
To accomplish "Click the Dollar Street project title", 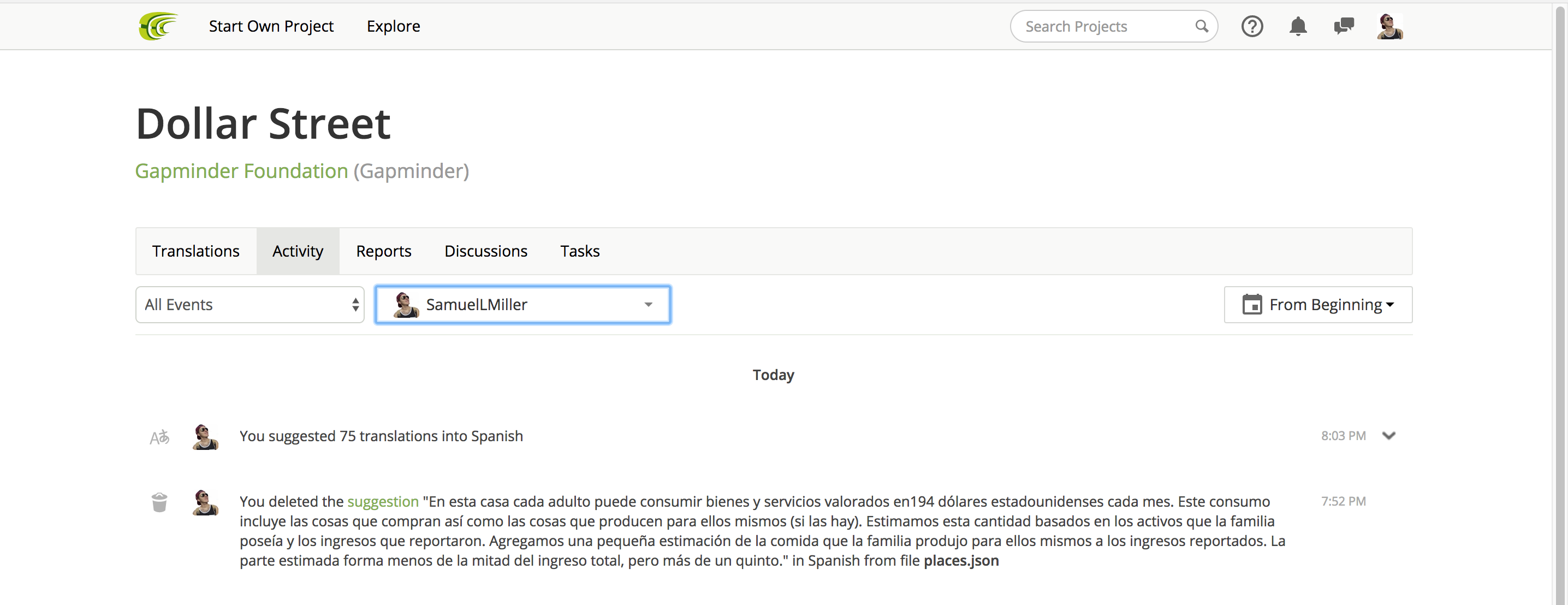I will pos(263,123).
